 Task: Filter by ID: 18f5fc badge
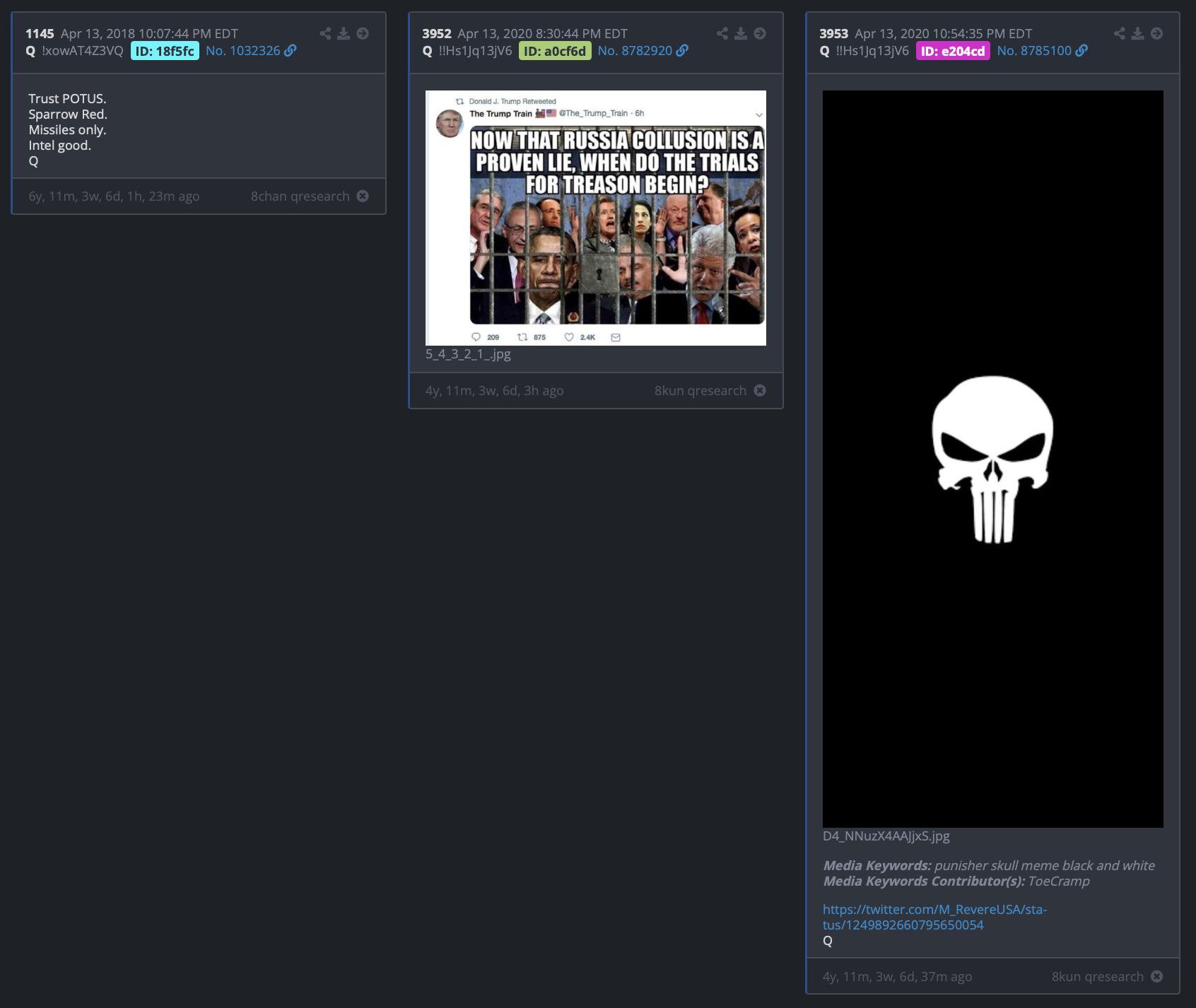pyautogui.click(x=165, y=51)
